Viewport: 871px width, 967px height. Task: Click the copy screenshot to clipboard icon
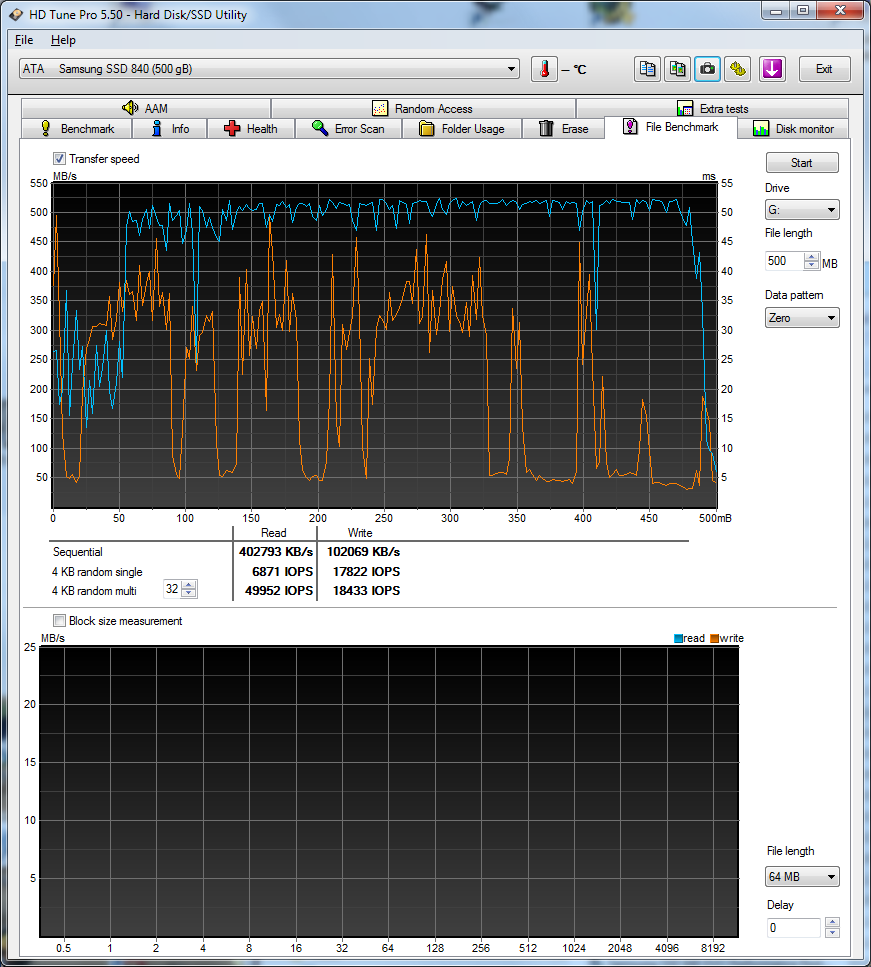pos(677,69)
